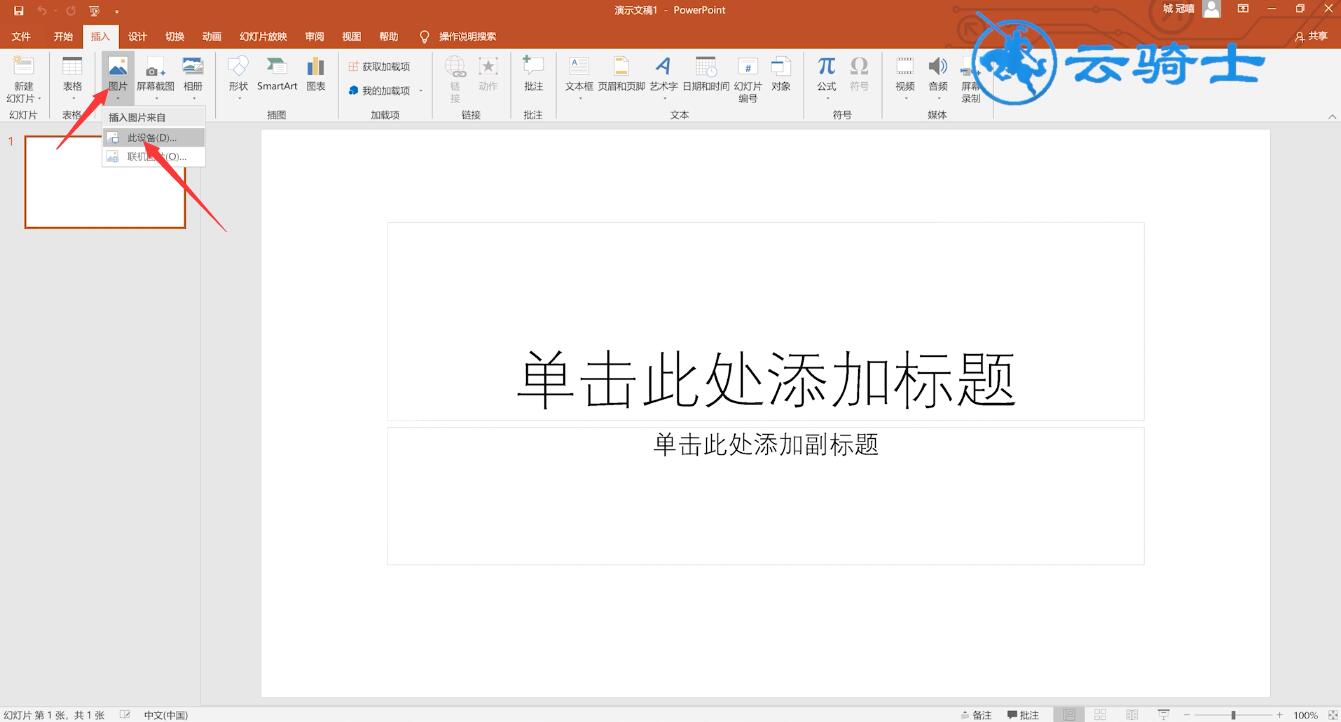
Task: Insert an 对象 (Object)
Action: pos(781,74)
